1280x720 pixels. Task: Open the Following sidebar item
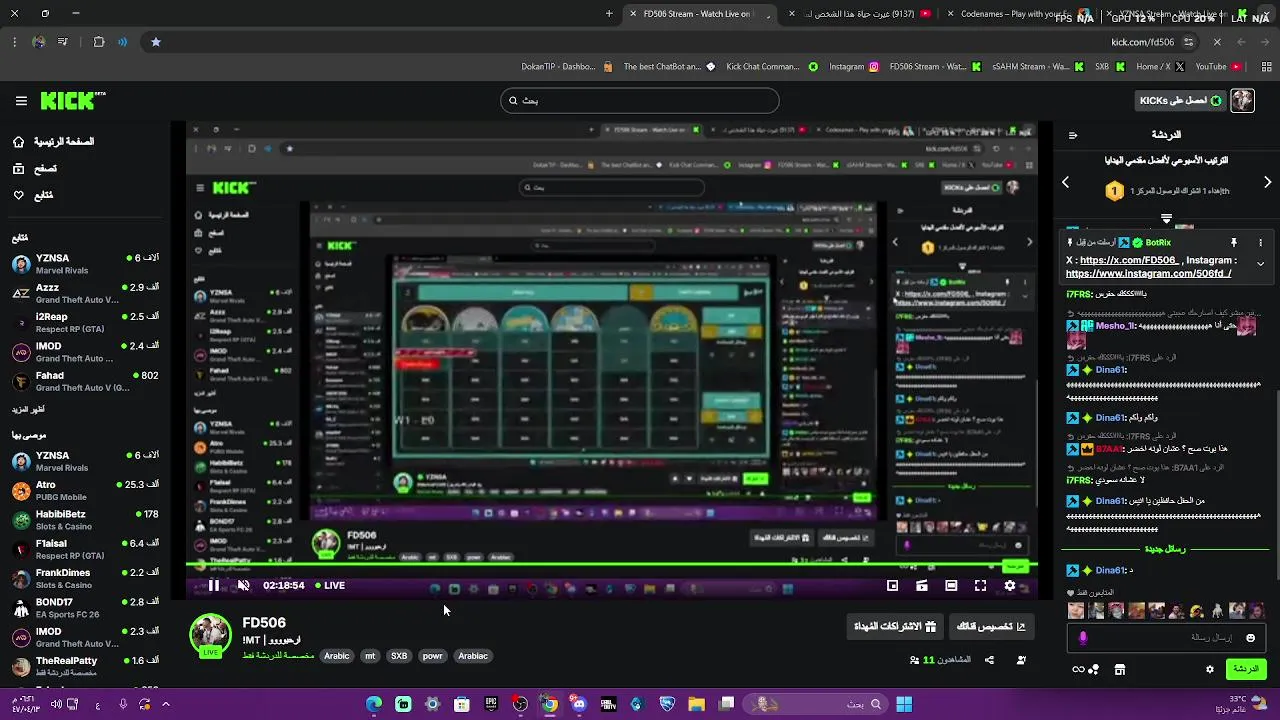34,195
